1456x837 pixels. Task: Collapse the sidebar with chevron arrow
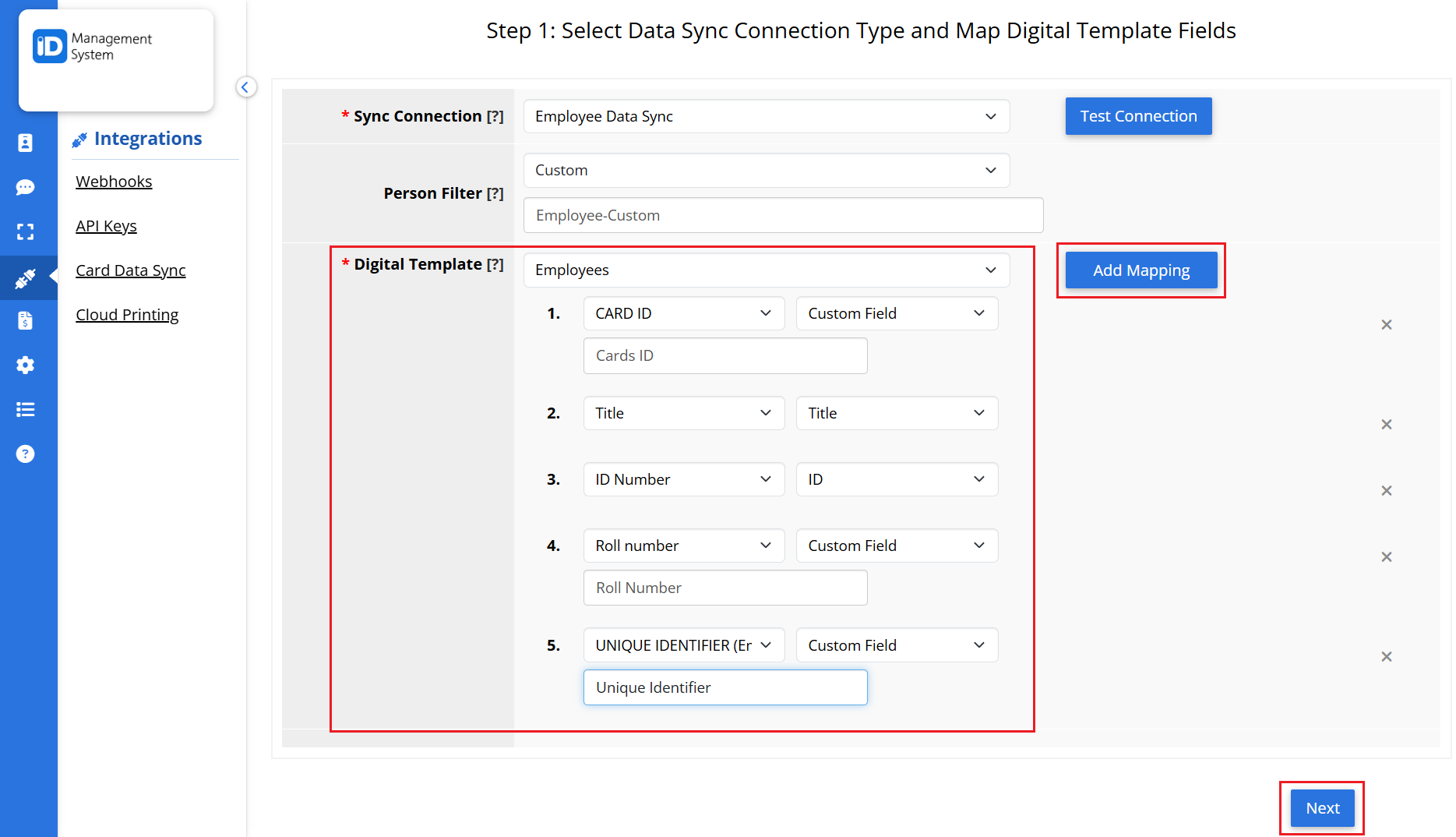point(245,87)
